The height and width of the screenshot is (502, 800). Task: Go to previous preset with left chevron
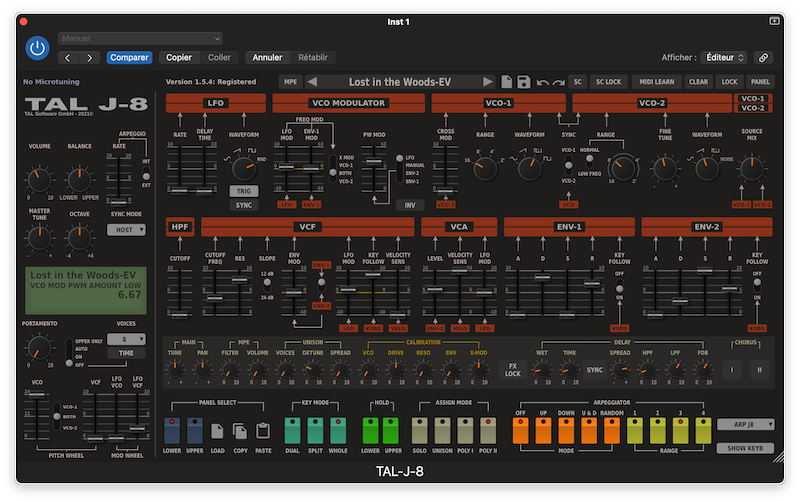68,58
